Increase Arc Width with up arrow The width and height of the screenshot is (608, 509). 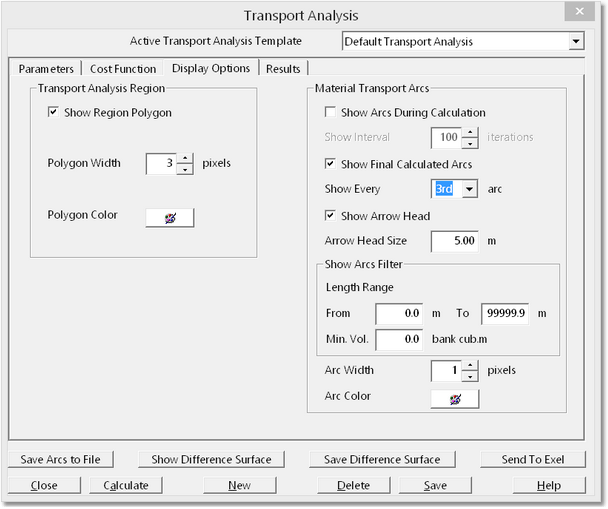[470, 365]
